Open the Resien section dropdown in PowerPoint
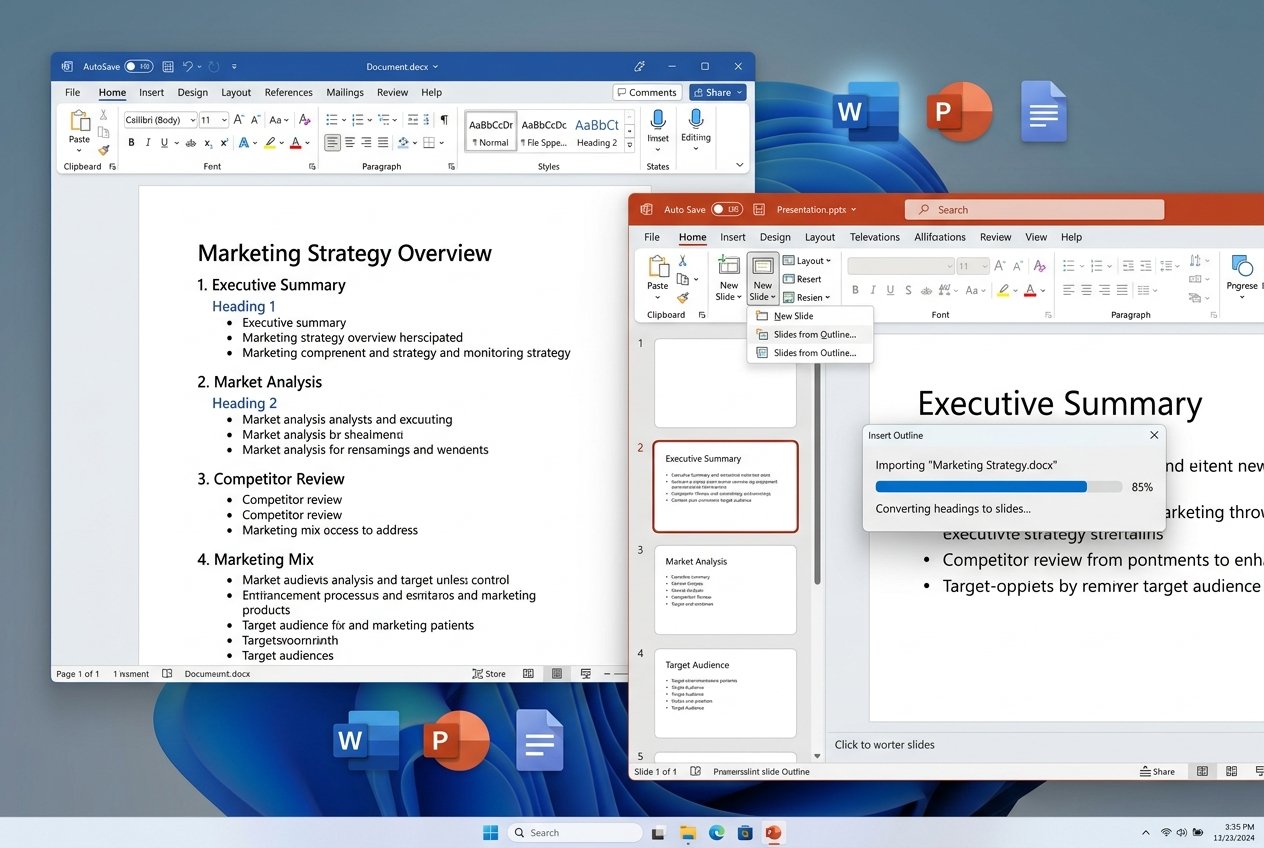 pyautogui.click(x=806, y=297)
